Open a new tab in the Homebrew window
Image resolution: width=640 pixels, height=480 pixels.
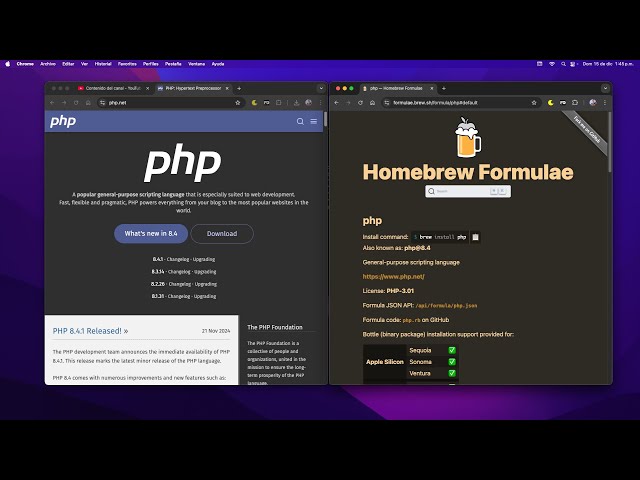tap(444, 88)
